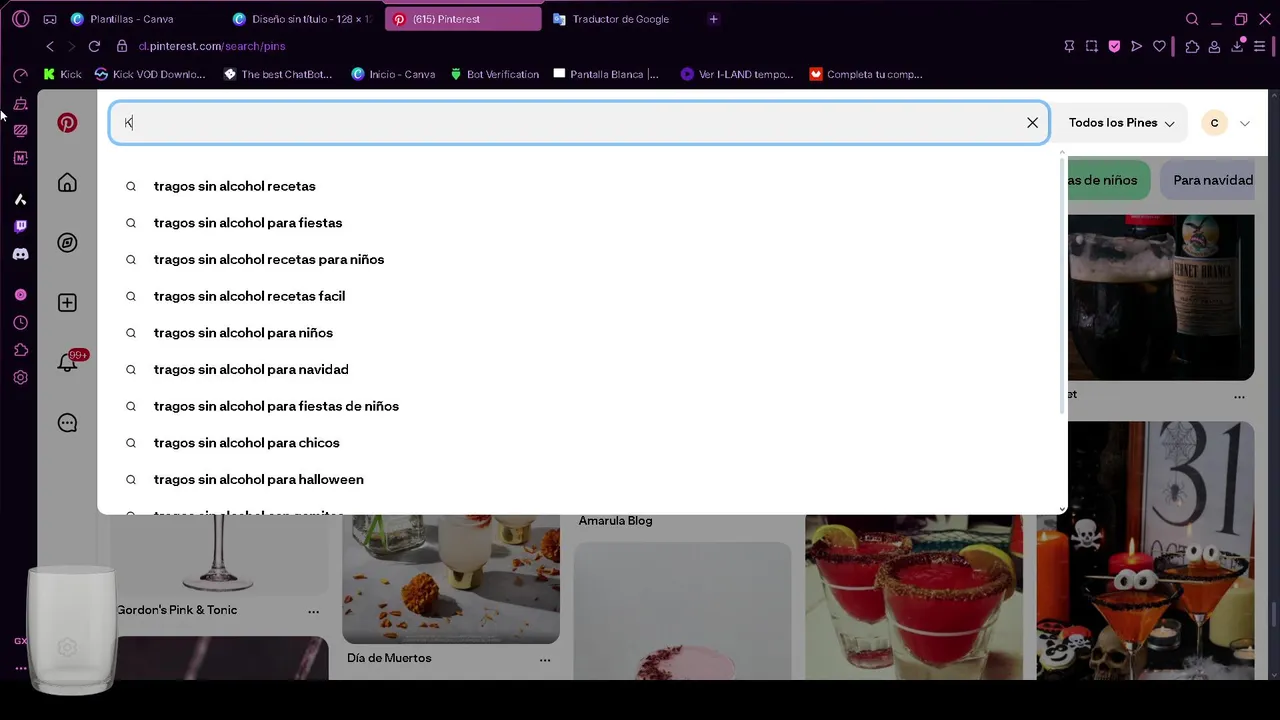Select suggestion tragos sin alcohol para fiestas
Screen dimensions: 1280x720
(248, 223)
